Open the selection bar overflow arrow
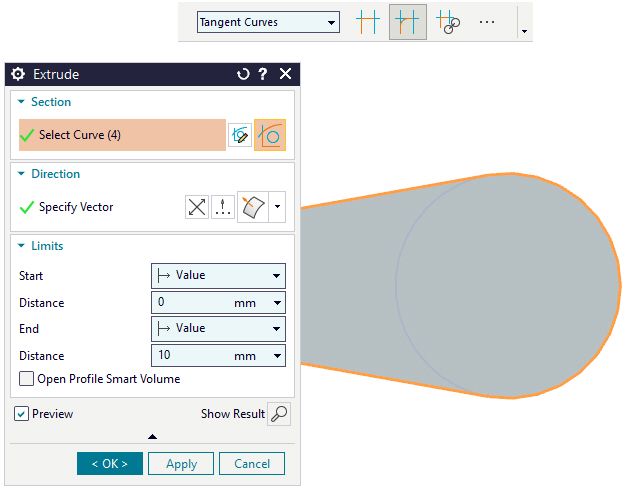The height and width of the screenshot is (491, 636). click(524, 31)
